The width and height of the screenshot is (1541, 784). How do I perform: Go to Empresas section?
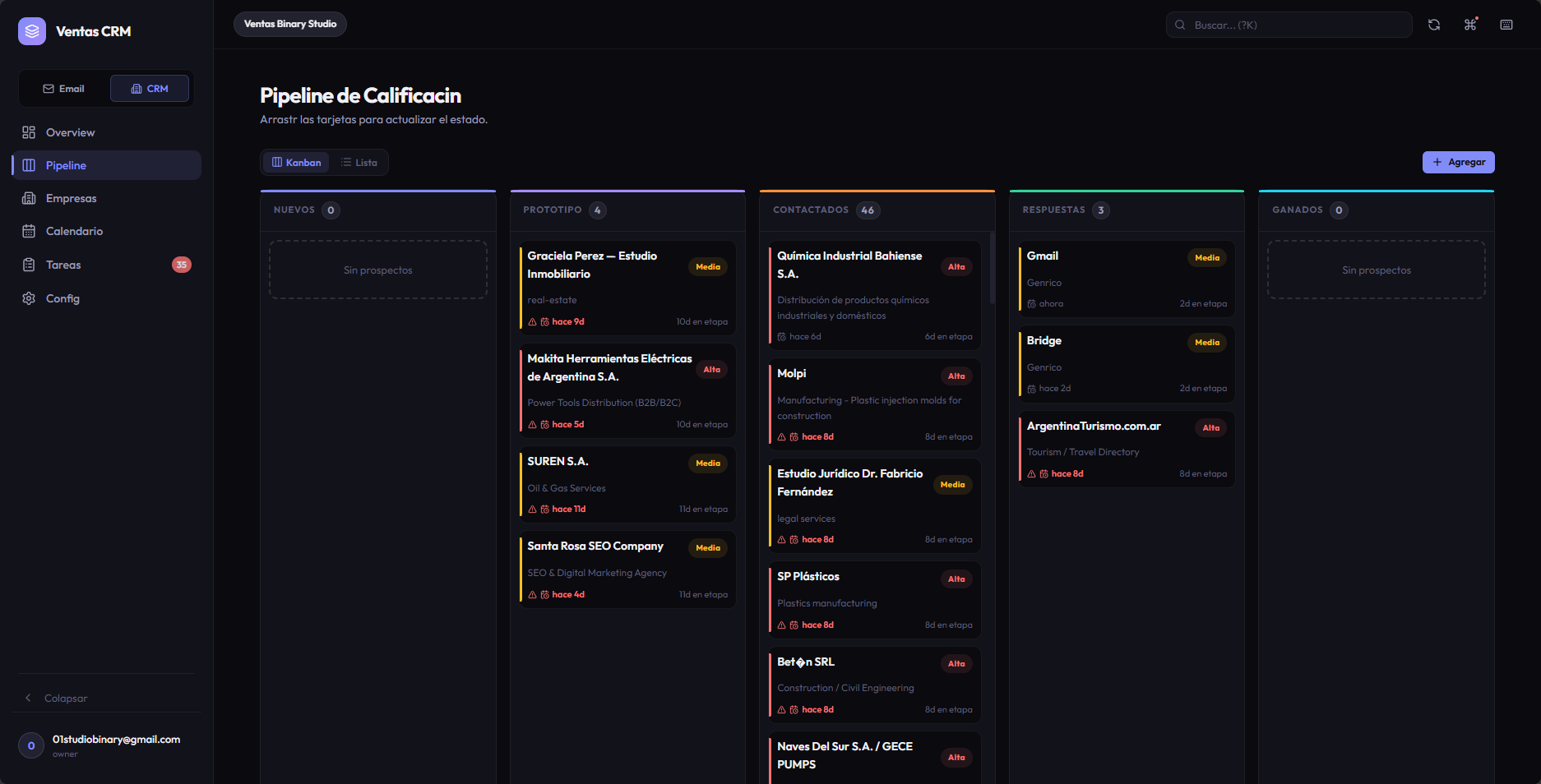click(x=71, y=198)
